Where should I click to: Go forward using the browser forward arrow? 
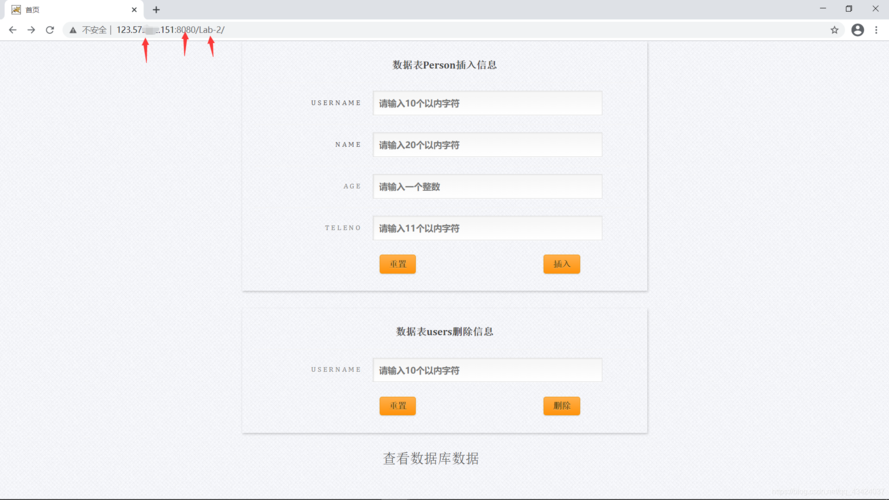31,30
